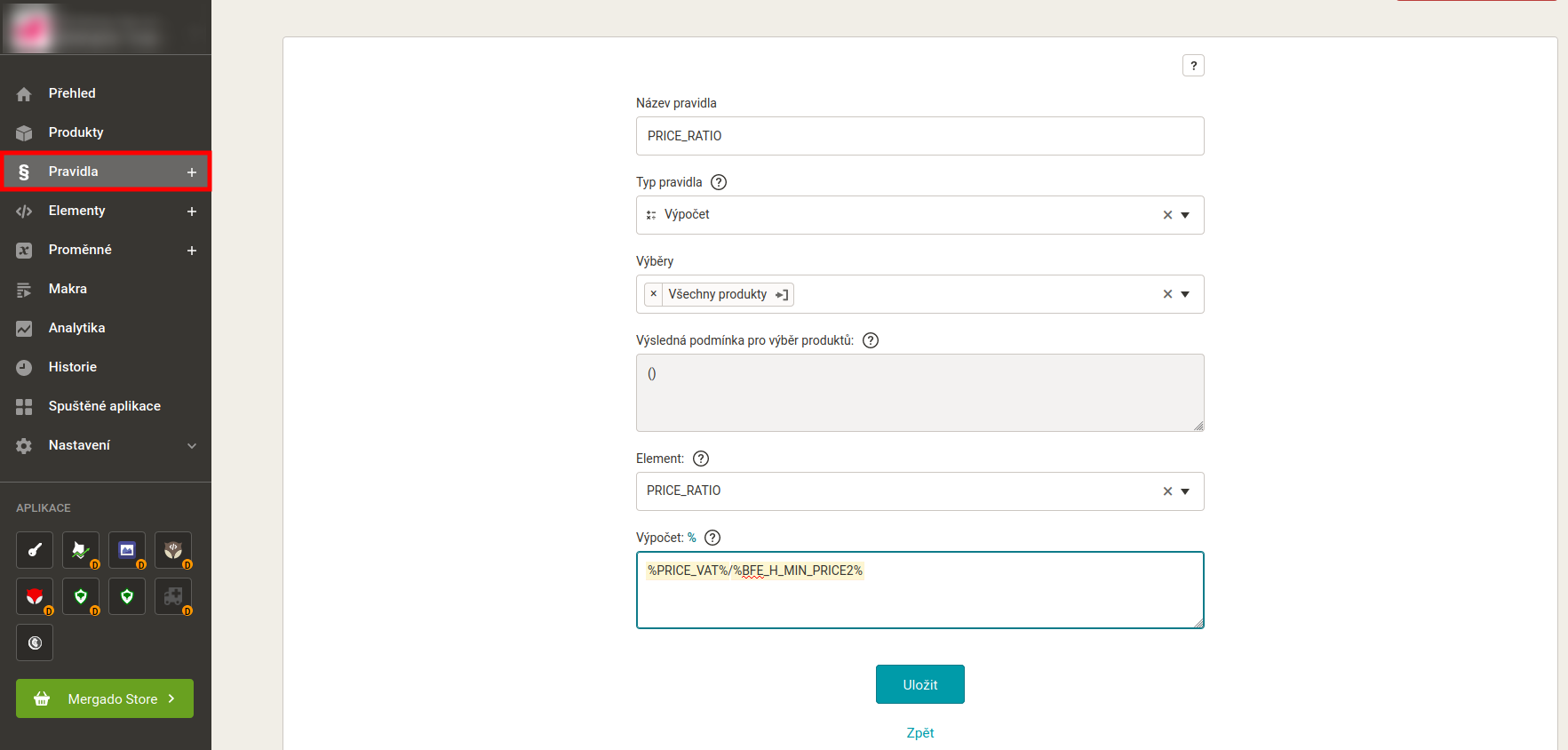Clear all selections in Výběry field
Screen dimensions: 1568x750
[1167, 294]
